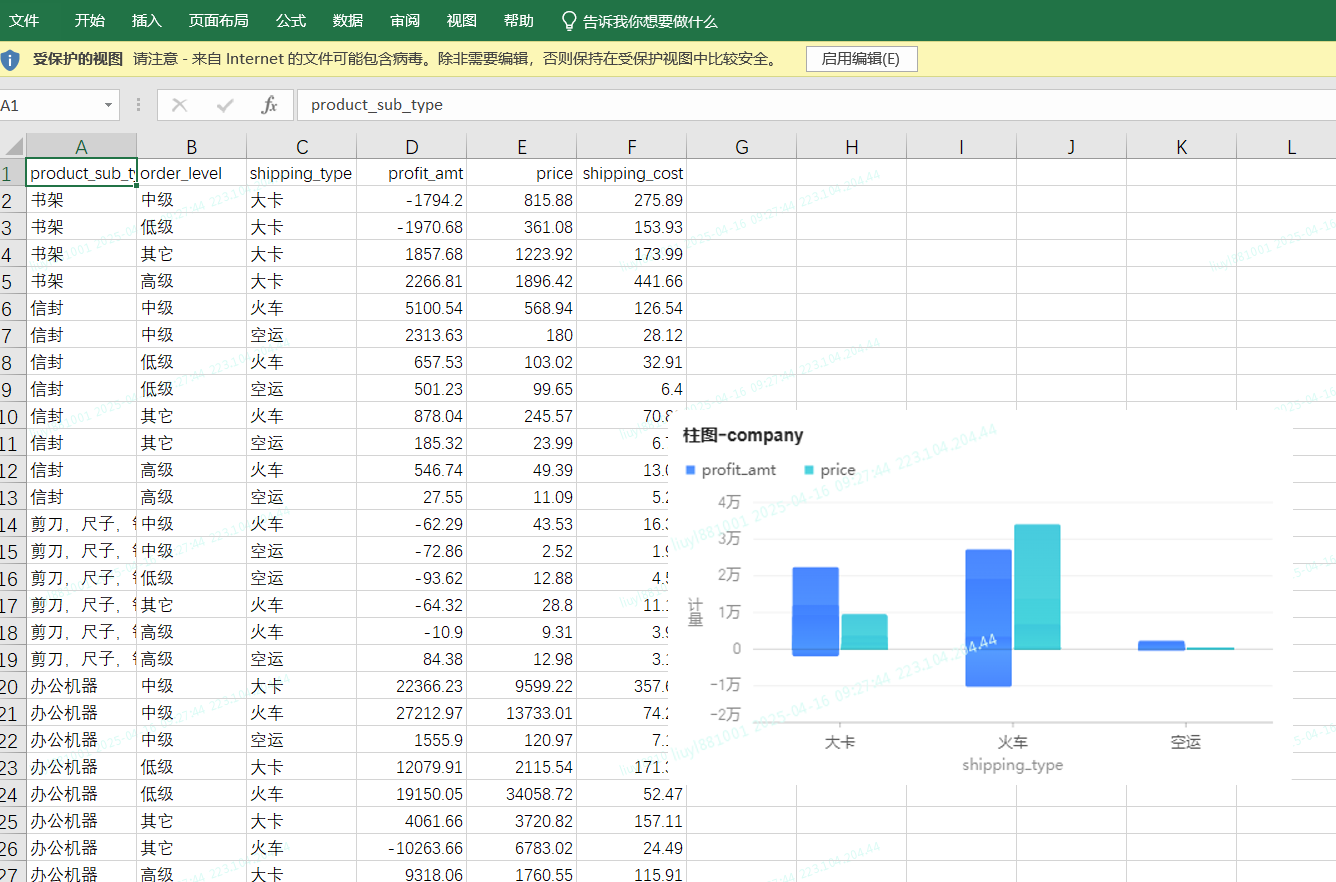Open Insert Function fx dialog
This screenshot has height=882, width=1336.
[x=269, y=105]
